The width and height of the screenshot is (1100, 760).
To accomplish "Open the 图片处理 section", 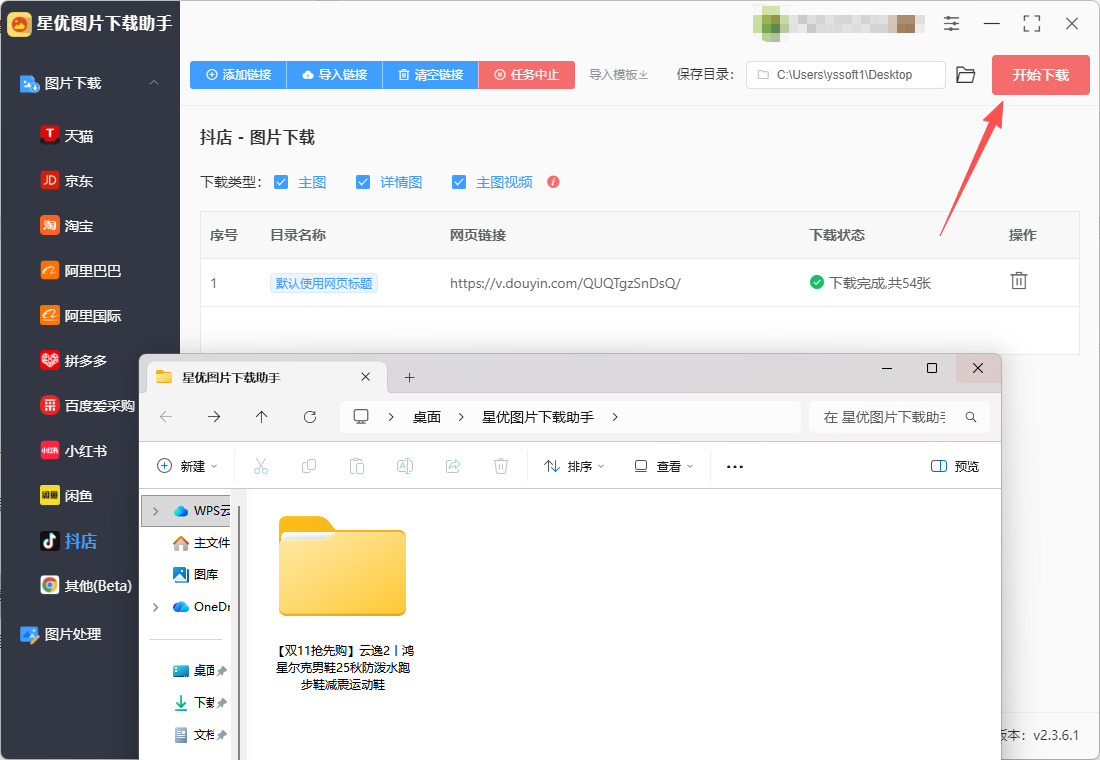I will point(61,634).
